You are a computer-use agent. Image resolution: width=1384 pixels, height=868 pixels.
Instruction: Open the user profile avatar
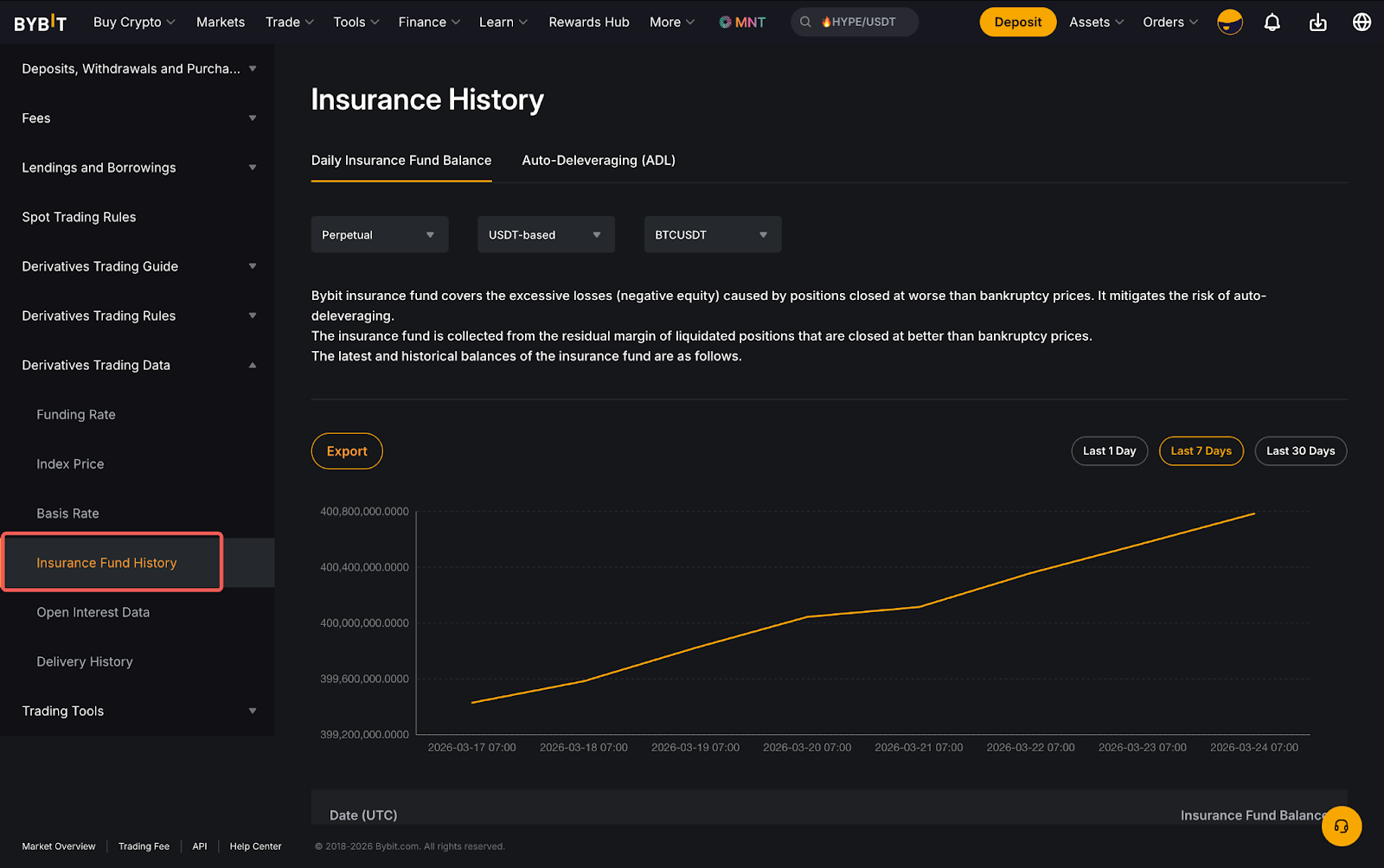(x=1229, y=22)
